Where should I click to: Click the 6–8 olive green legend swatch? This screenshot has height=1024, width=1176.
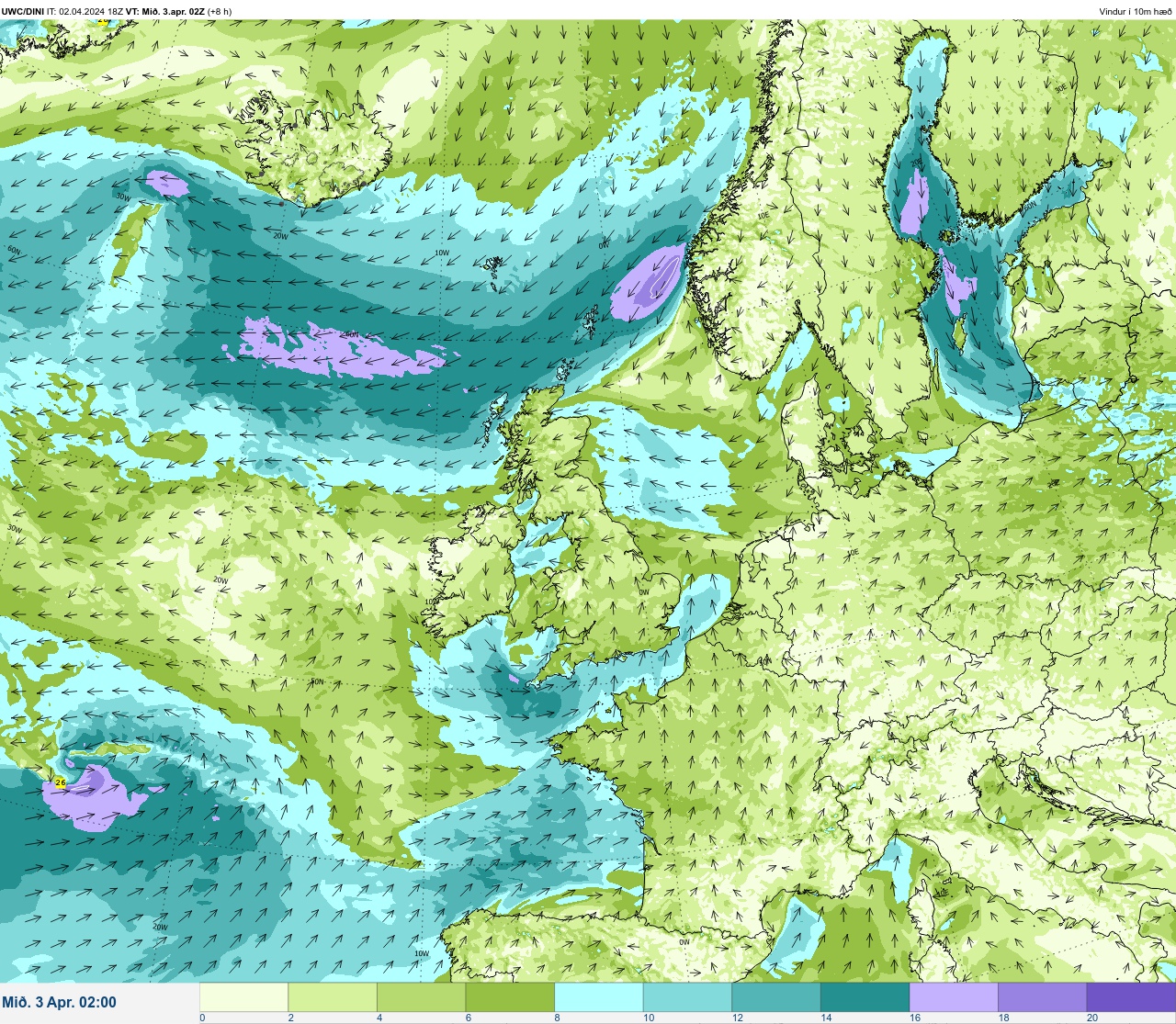(510, 997)
